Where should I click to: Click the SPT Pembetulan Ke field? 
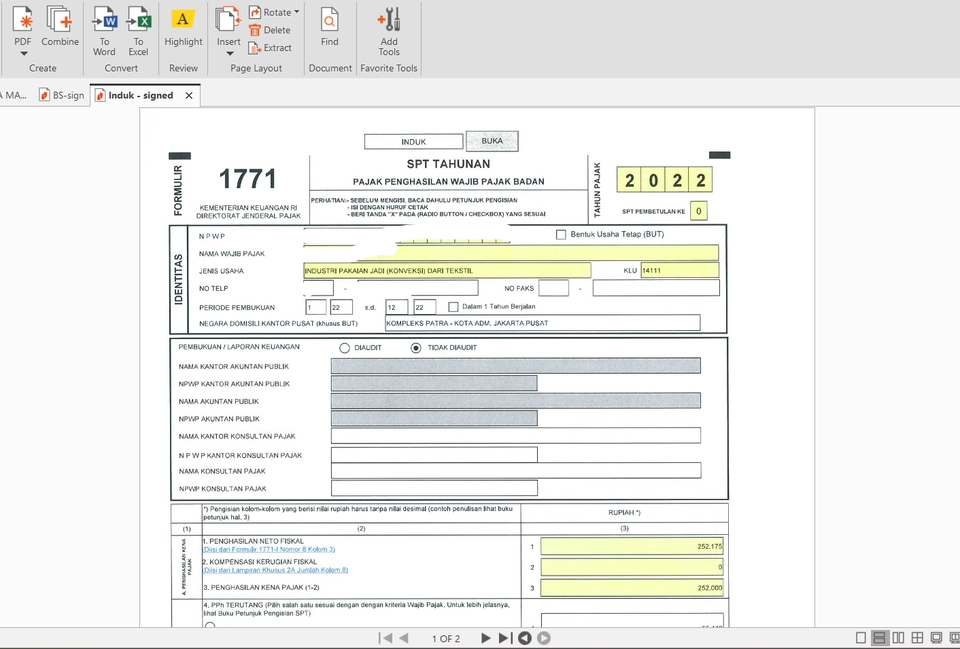coord(699,211)
